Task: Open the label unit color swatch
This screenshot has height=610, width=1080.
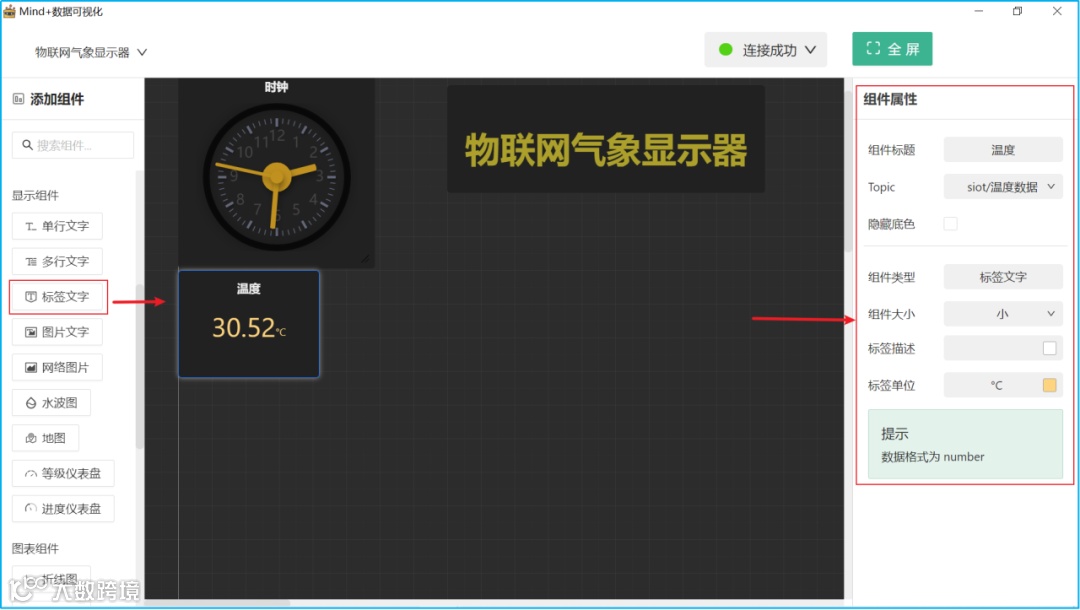Action: coord(1049,385)
